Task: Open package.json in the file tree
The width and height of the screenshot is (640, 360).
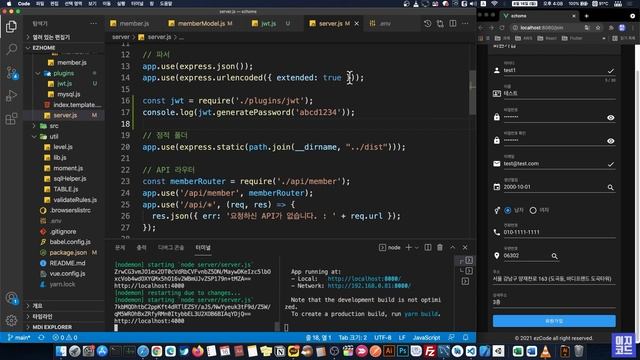Action: (x=69, y=253)
